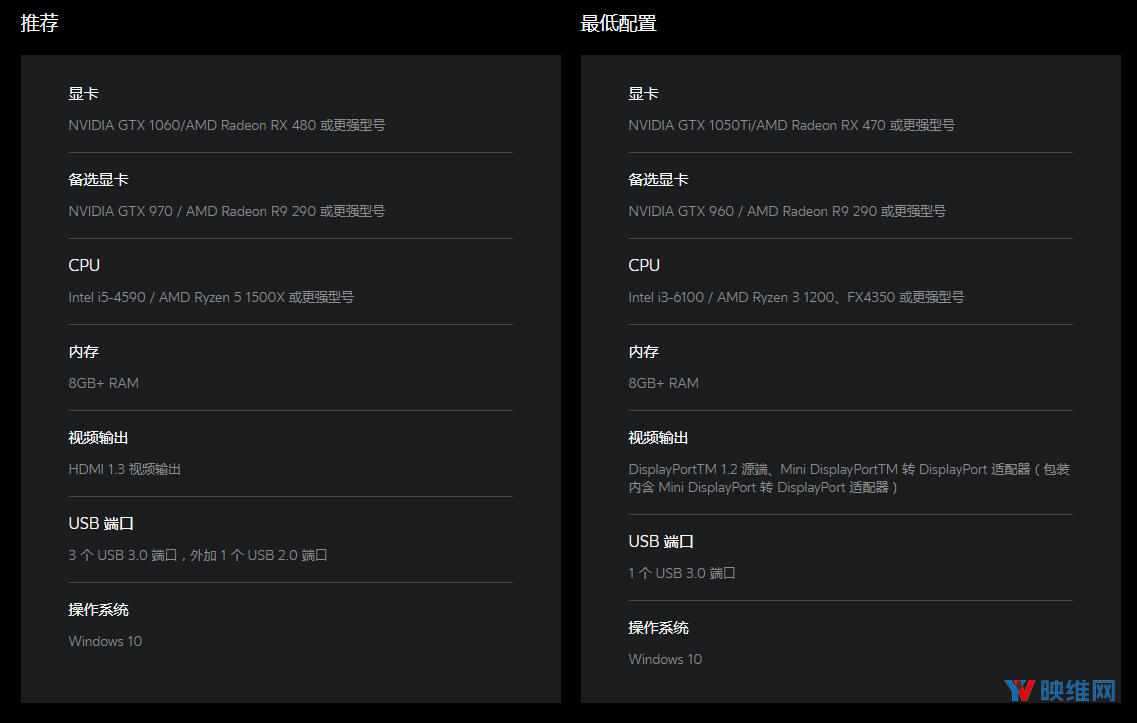The image size is (1137, 723).
Task: Click the 操作系统 label in 推荐 panel
Action: (98, 610)
